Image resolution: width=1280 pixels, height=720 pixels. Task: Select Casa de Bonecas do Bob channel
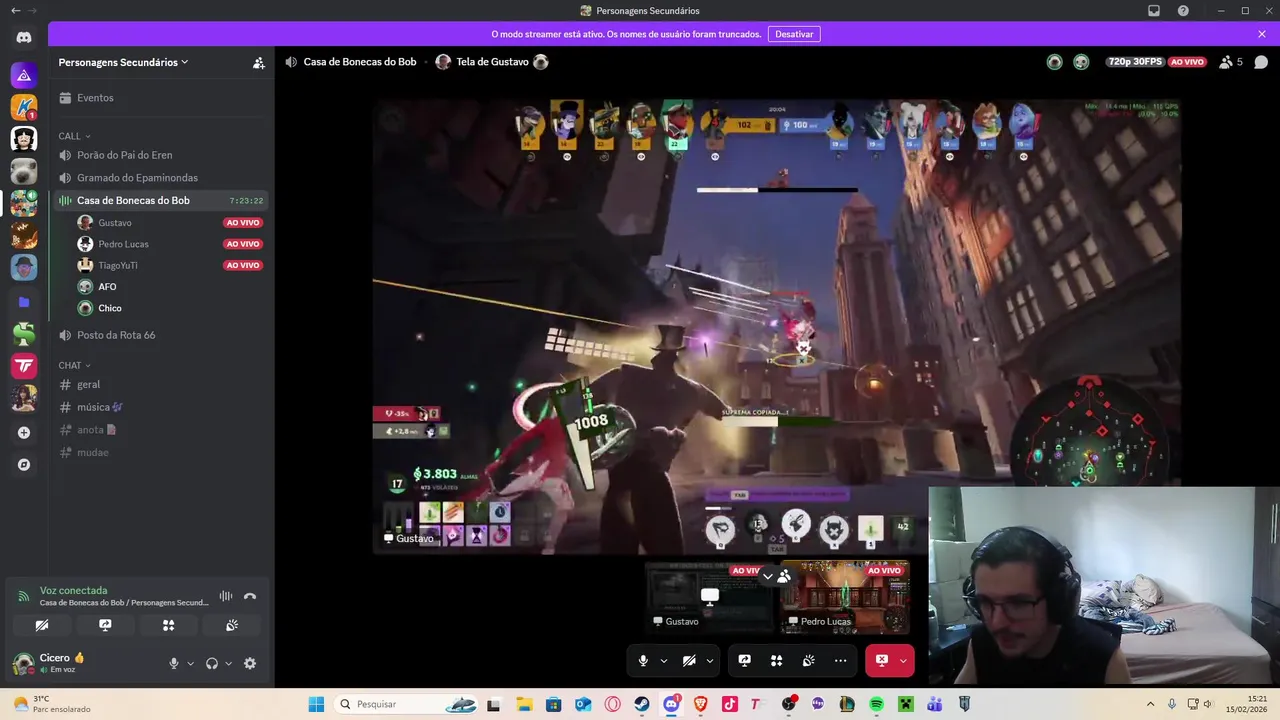[x=160, y=200]
